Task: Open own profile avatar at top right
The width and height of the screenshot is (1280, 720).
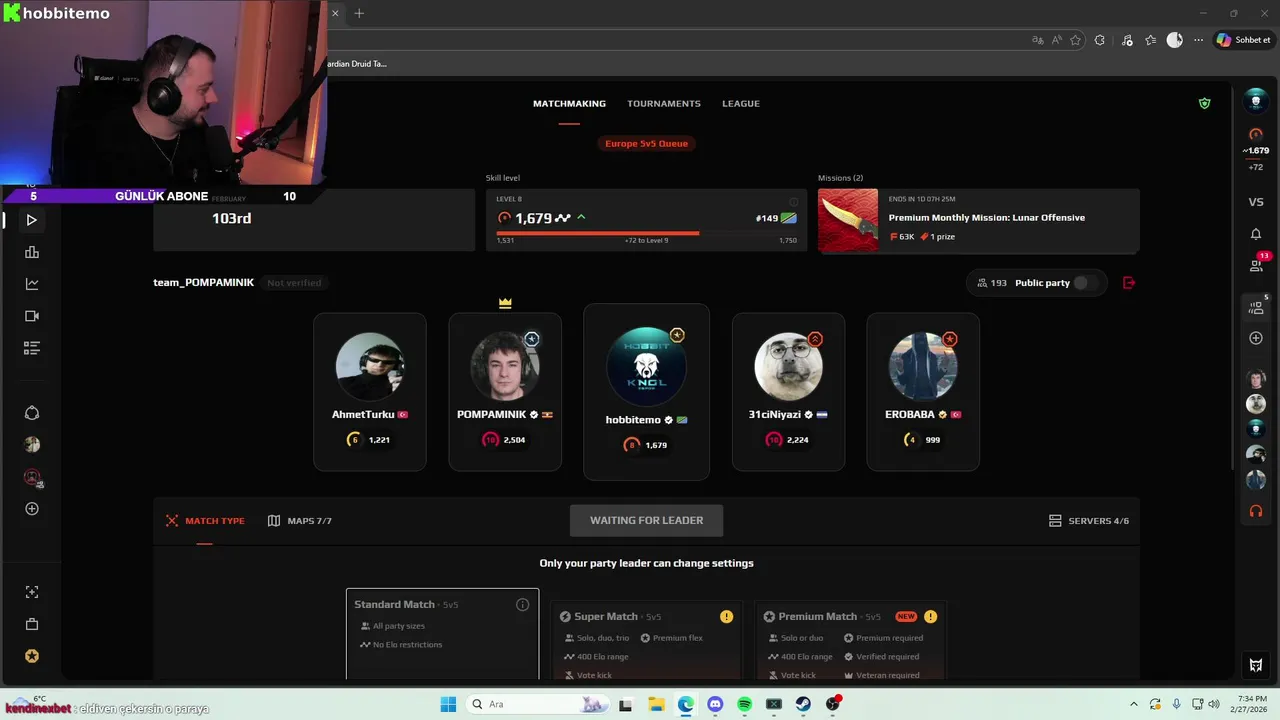Action: click(1256, 101)
